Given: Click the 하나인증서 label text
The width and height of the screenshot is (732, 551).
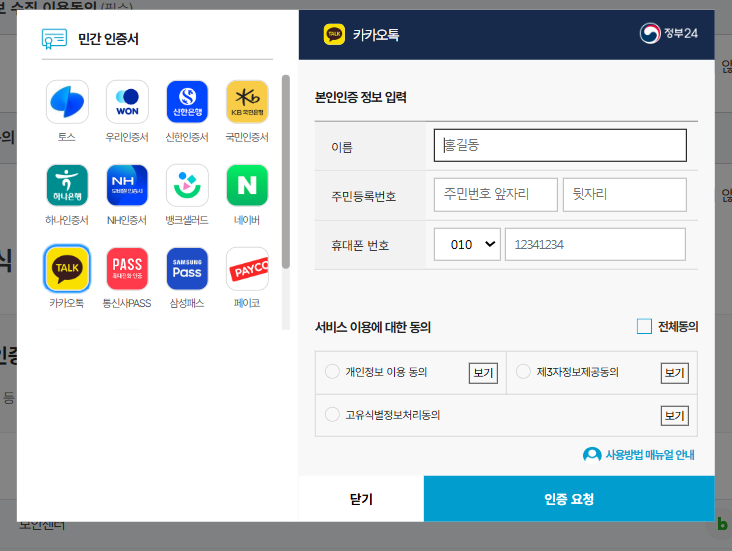Looking at the screenshot, I should coord(67,220).
